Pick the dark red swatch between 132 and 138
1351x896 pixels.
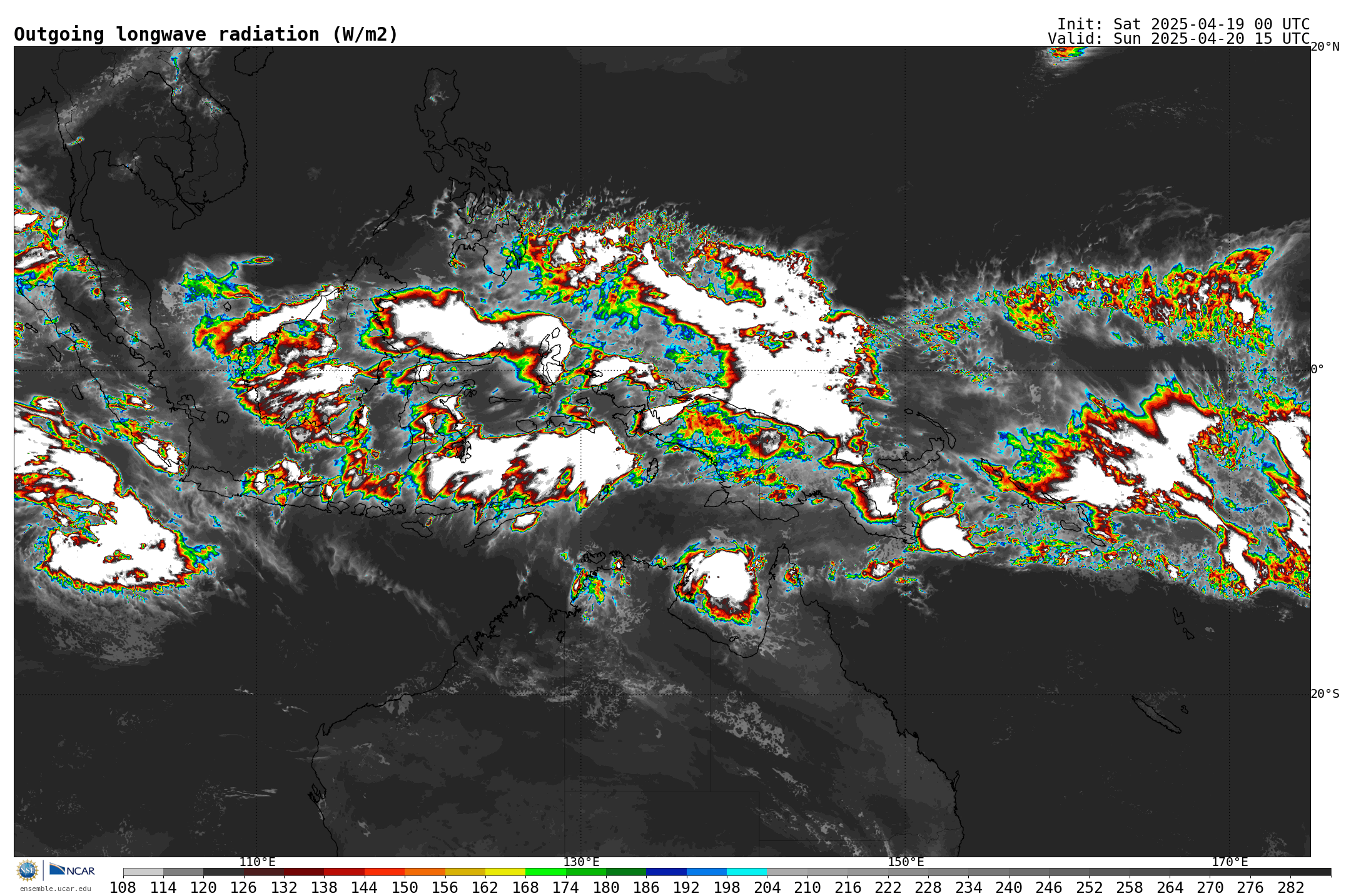point(304,872)
